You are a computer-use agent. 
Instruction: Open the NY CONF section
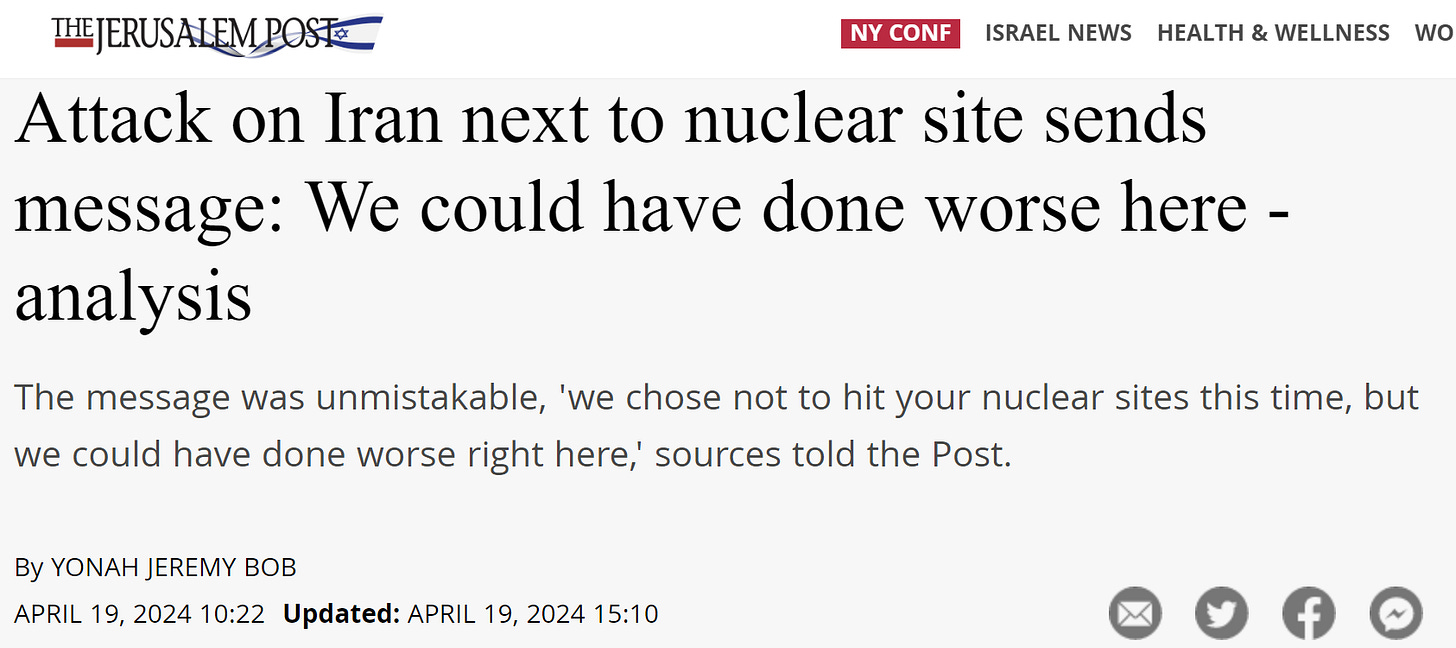pyautogui.click(x=900, y=33)
